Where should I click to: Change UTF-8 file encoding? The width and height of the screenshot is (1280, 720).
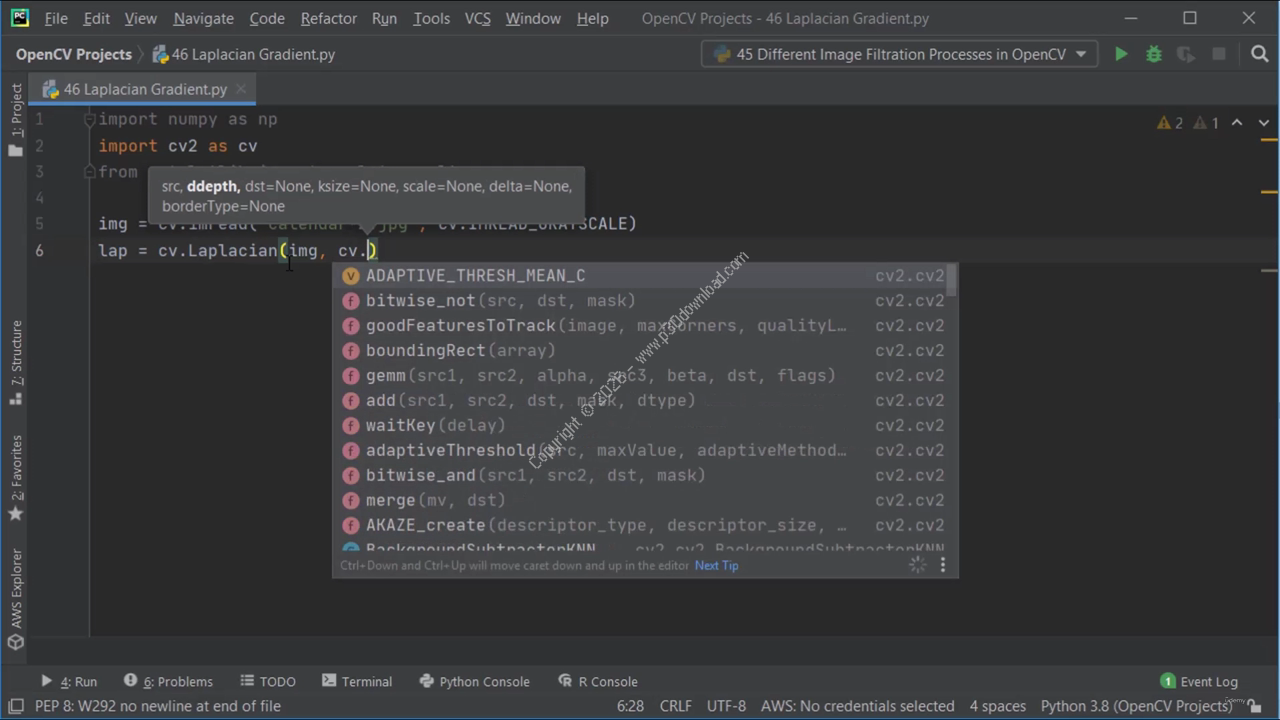click(727, 706)
